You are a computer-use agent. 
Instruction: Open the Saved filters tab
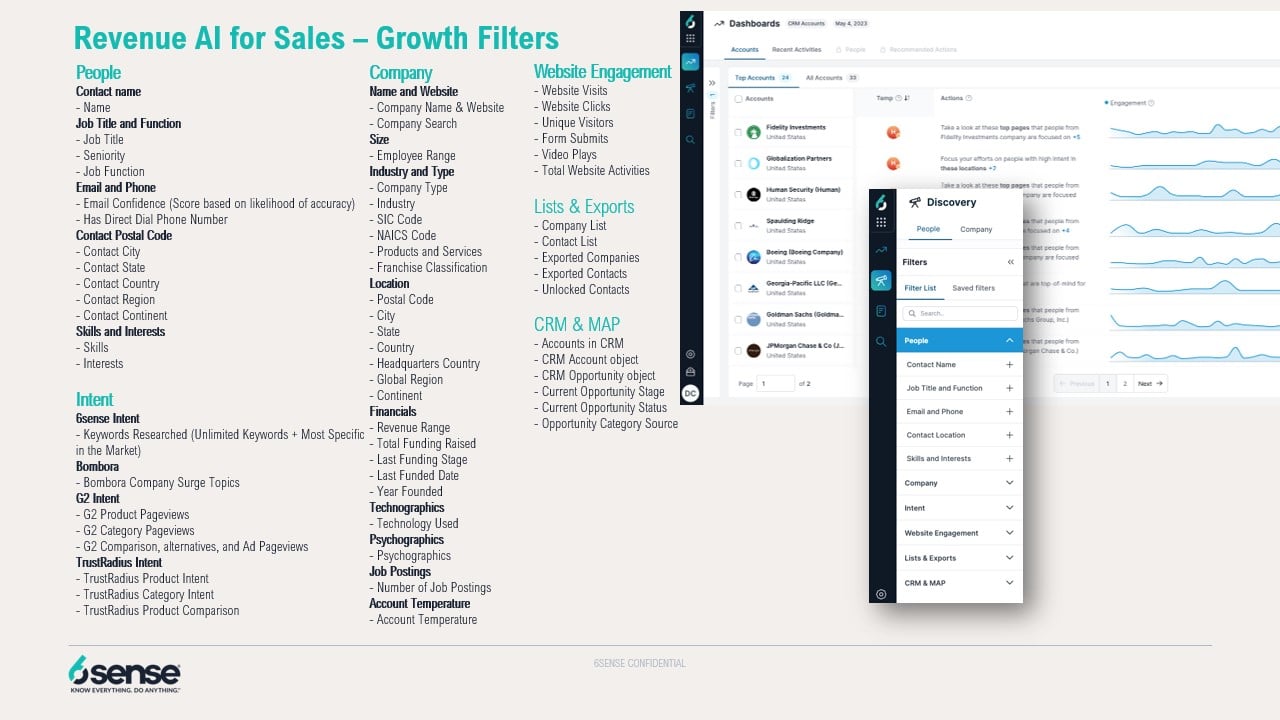pos(973,288)
